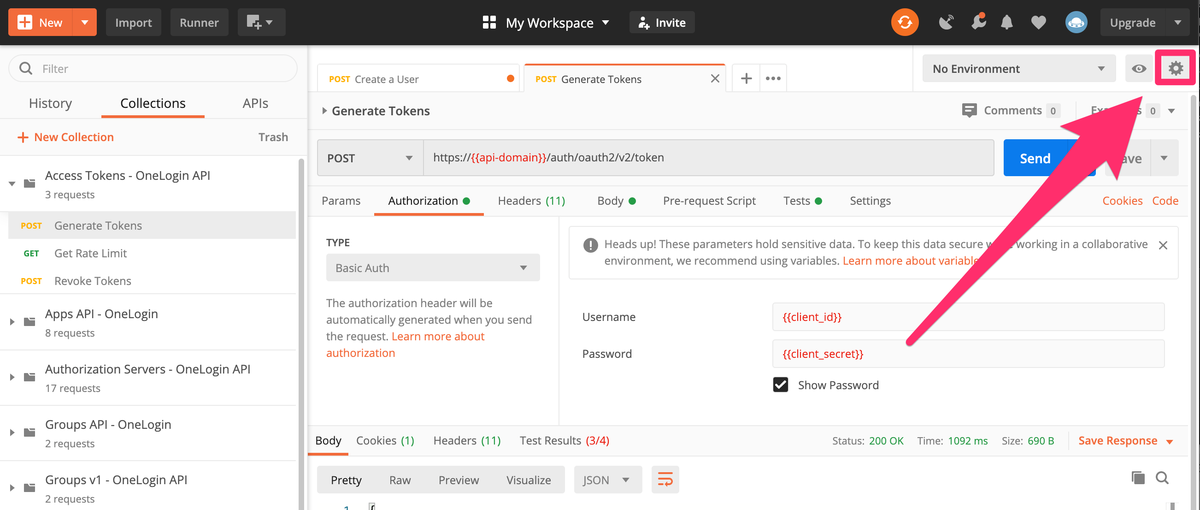Open request Settings tab
Screen dimensions: 1200x510
[870, 201]
